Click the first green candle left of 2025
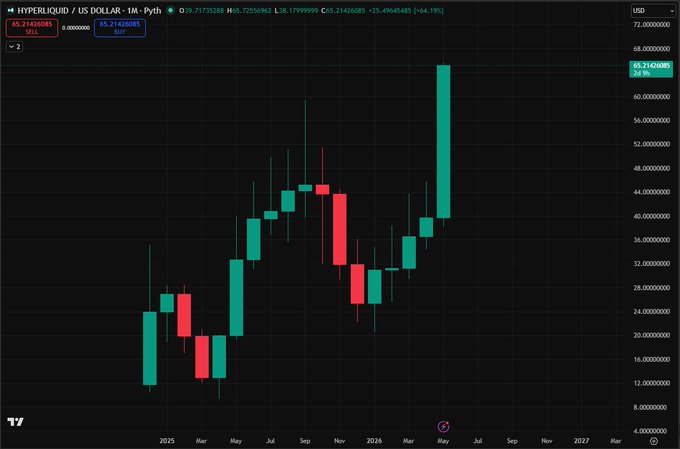The height and width of the screenshot is (449, 680). pos(150,348)
